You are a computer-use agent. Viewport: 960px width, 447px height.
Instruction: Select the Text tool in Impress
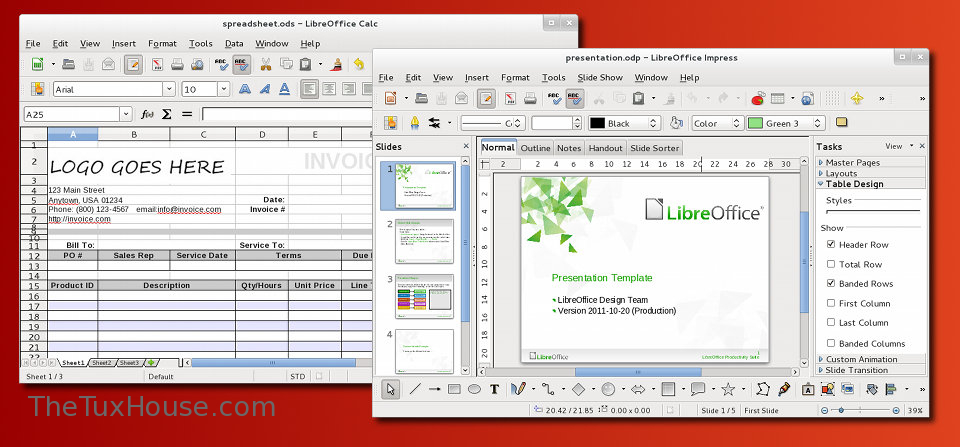(x=494, y=389)
